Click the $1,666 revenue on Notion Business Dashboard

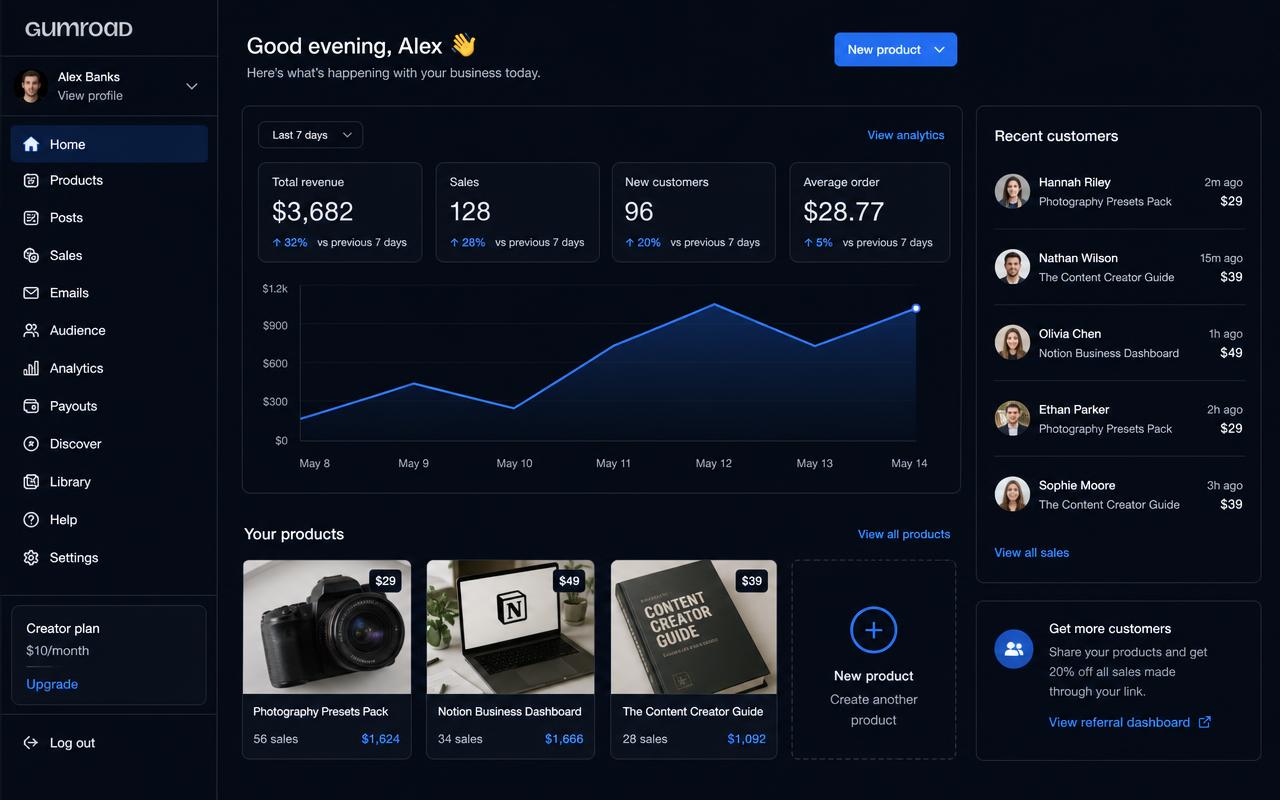tap(564, 739)
